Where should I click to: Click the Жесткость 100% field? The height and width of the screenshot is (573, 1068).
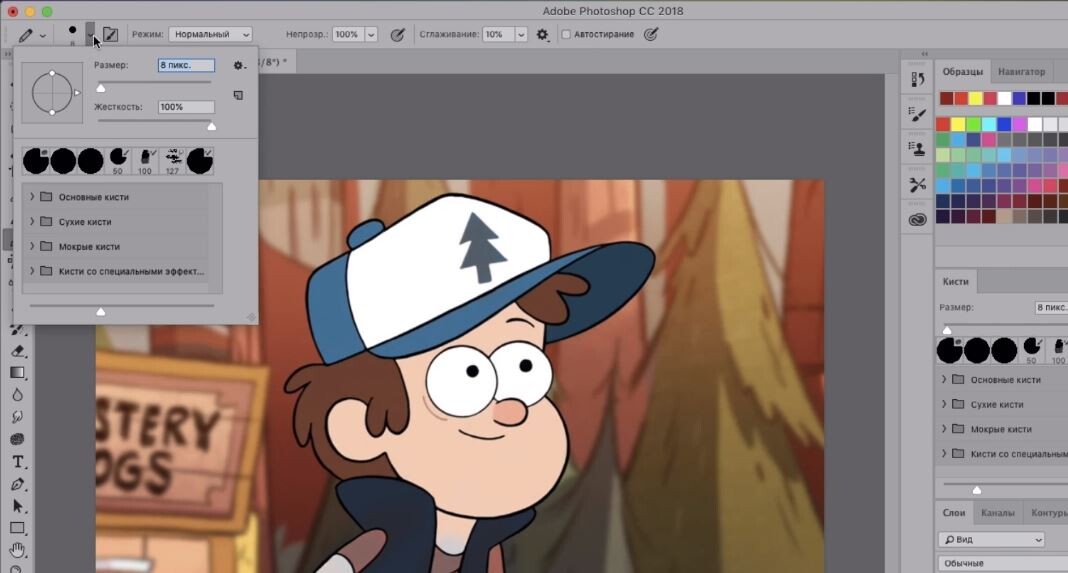pos(186,107)
